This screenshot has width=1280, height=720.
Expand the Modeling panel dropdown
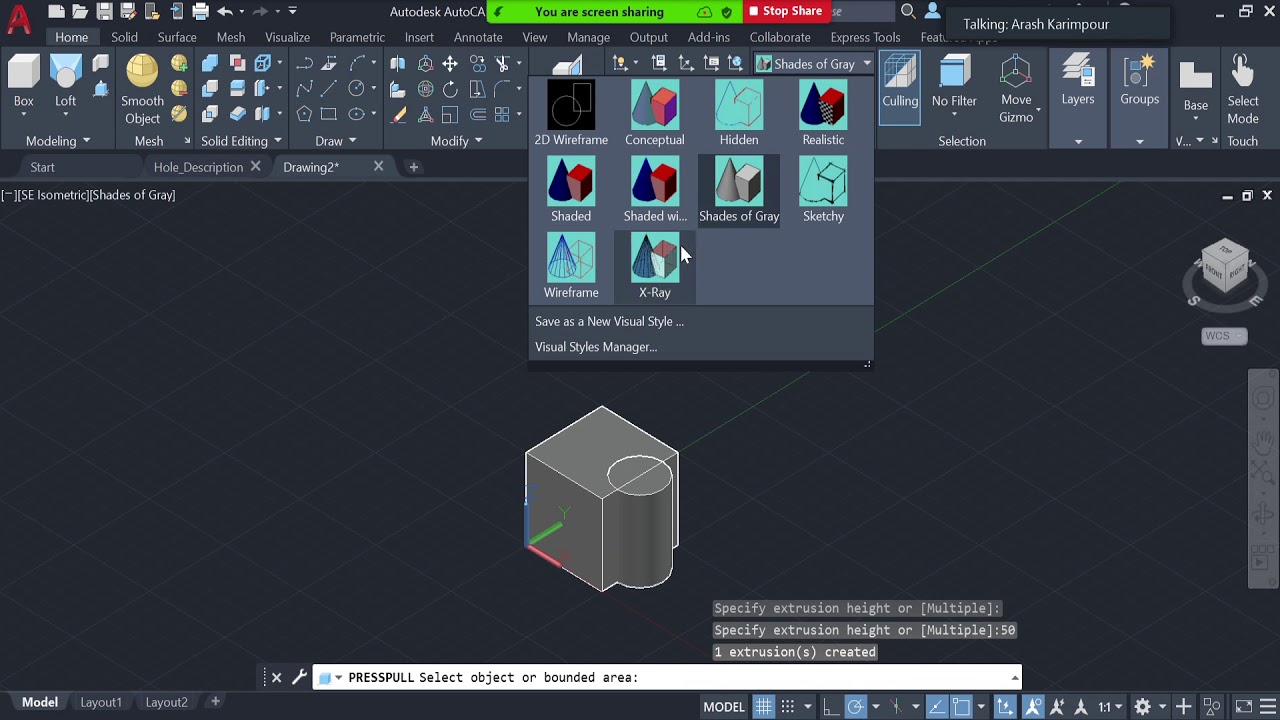(58, 141)
